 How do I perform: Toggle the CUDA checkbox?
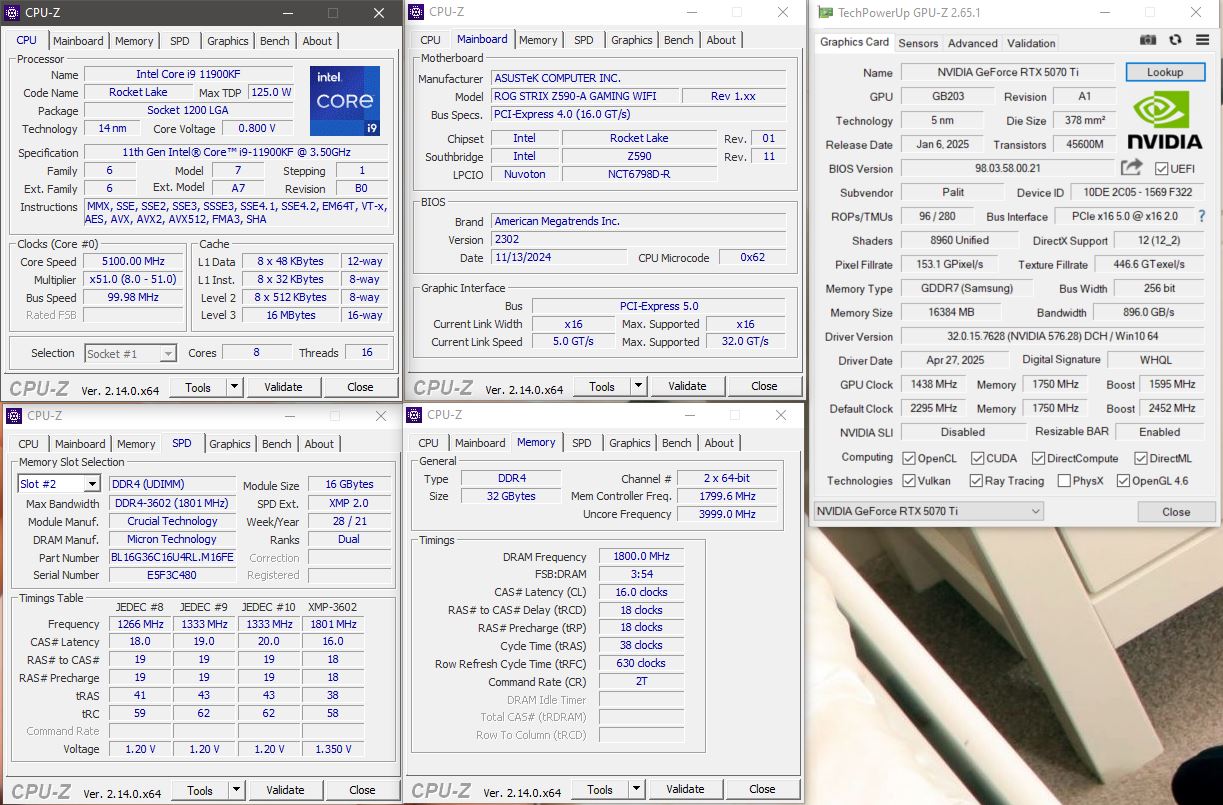(977, 458)
